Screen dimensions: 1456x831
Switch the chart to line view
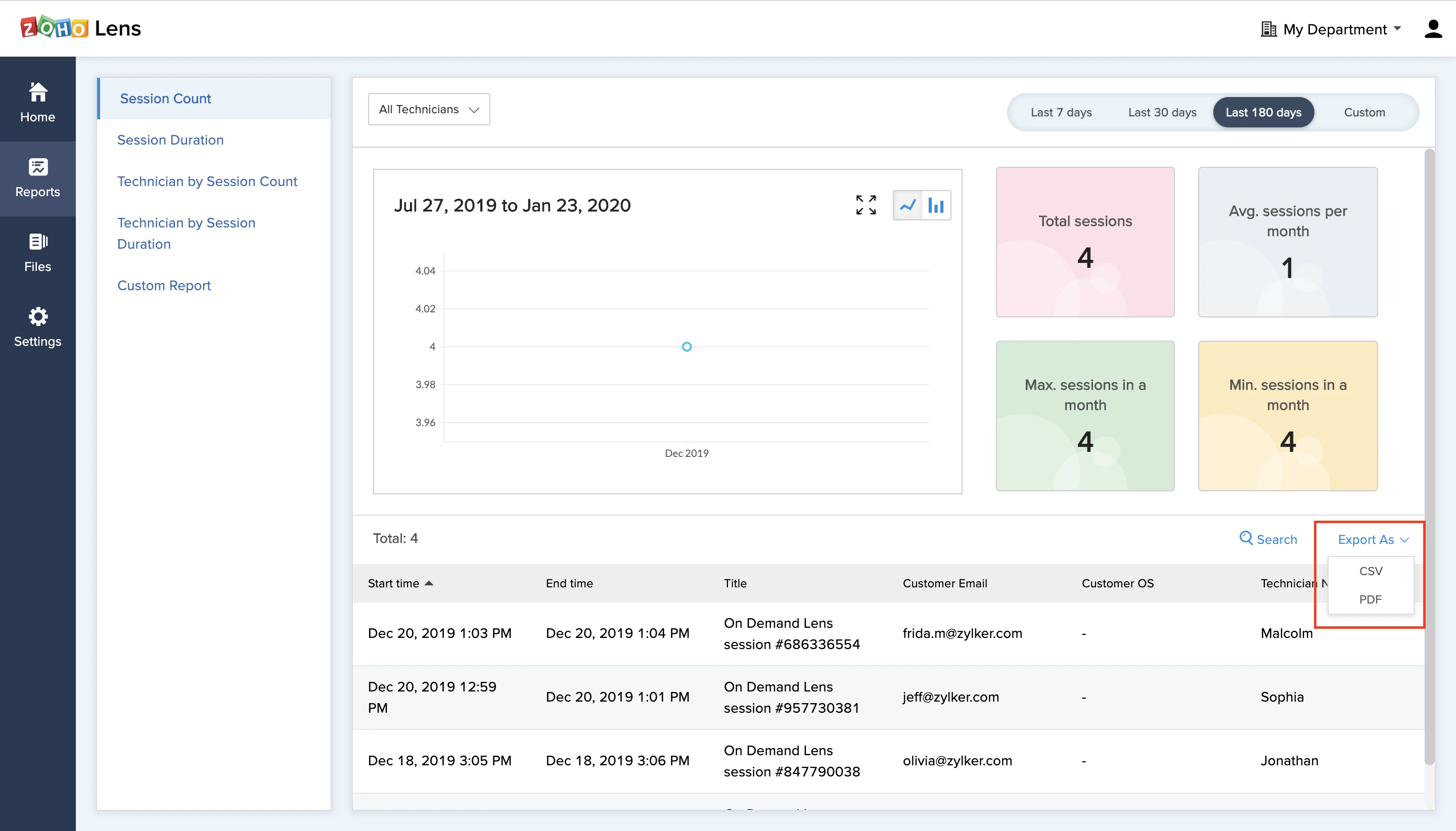(908, 205)
